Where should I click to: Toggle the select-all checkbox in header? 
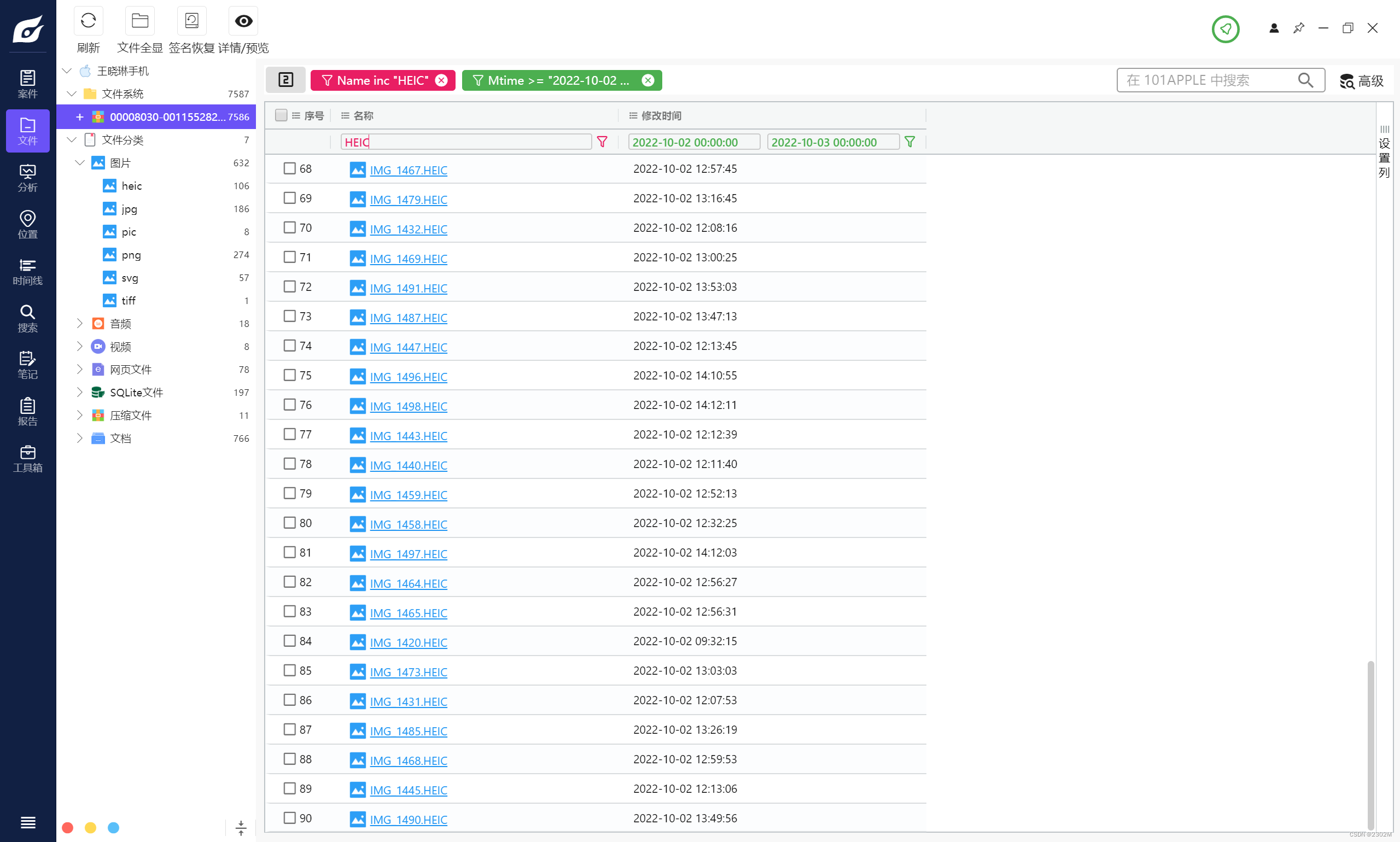[281, 116]
